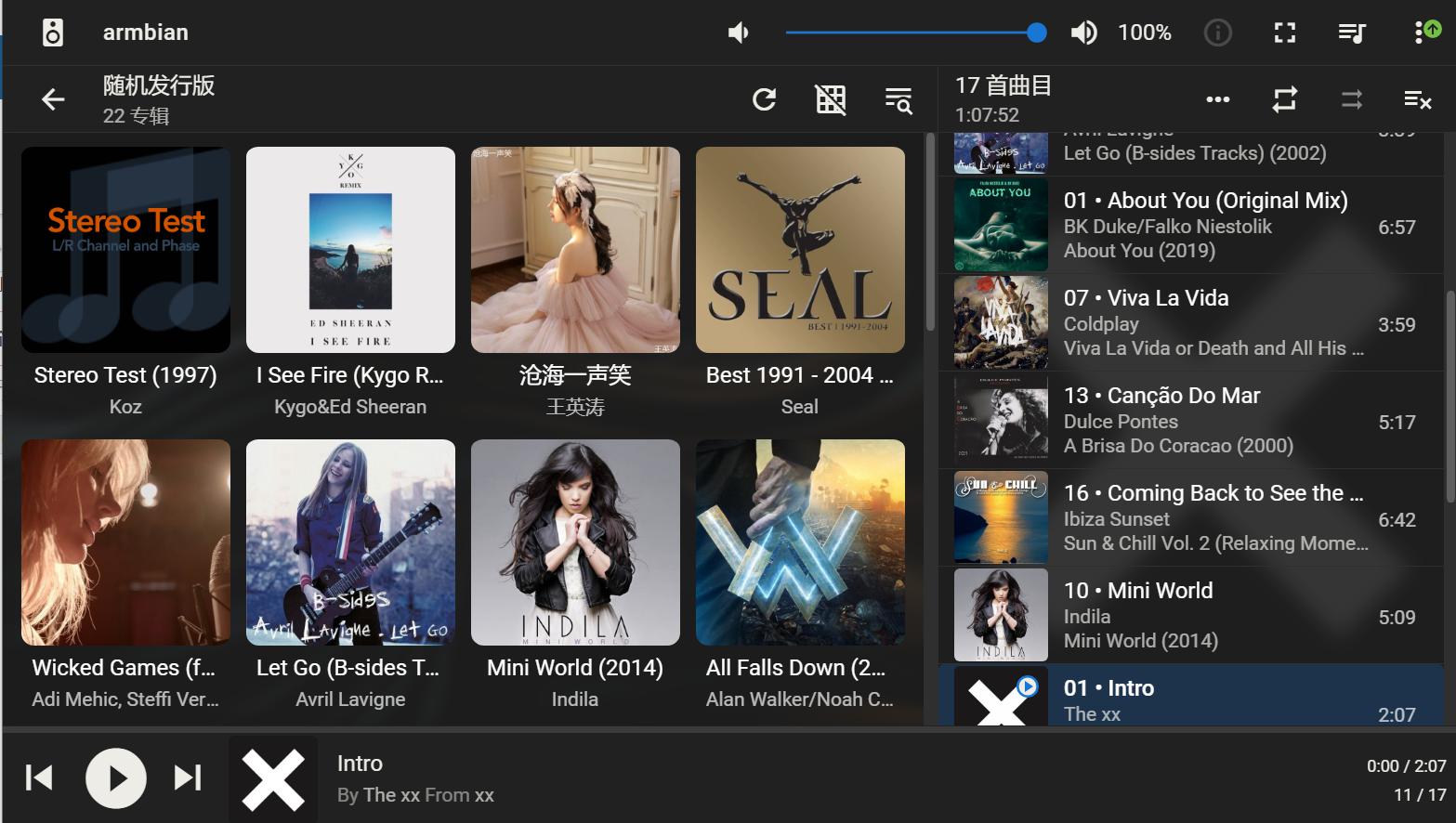Click the Dulce Pontes queue cover art
This screenshot has width=1456, height=823.
(x=1001, y=420)
